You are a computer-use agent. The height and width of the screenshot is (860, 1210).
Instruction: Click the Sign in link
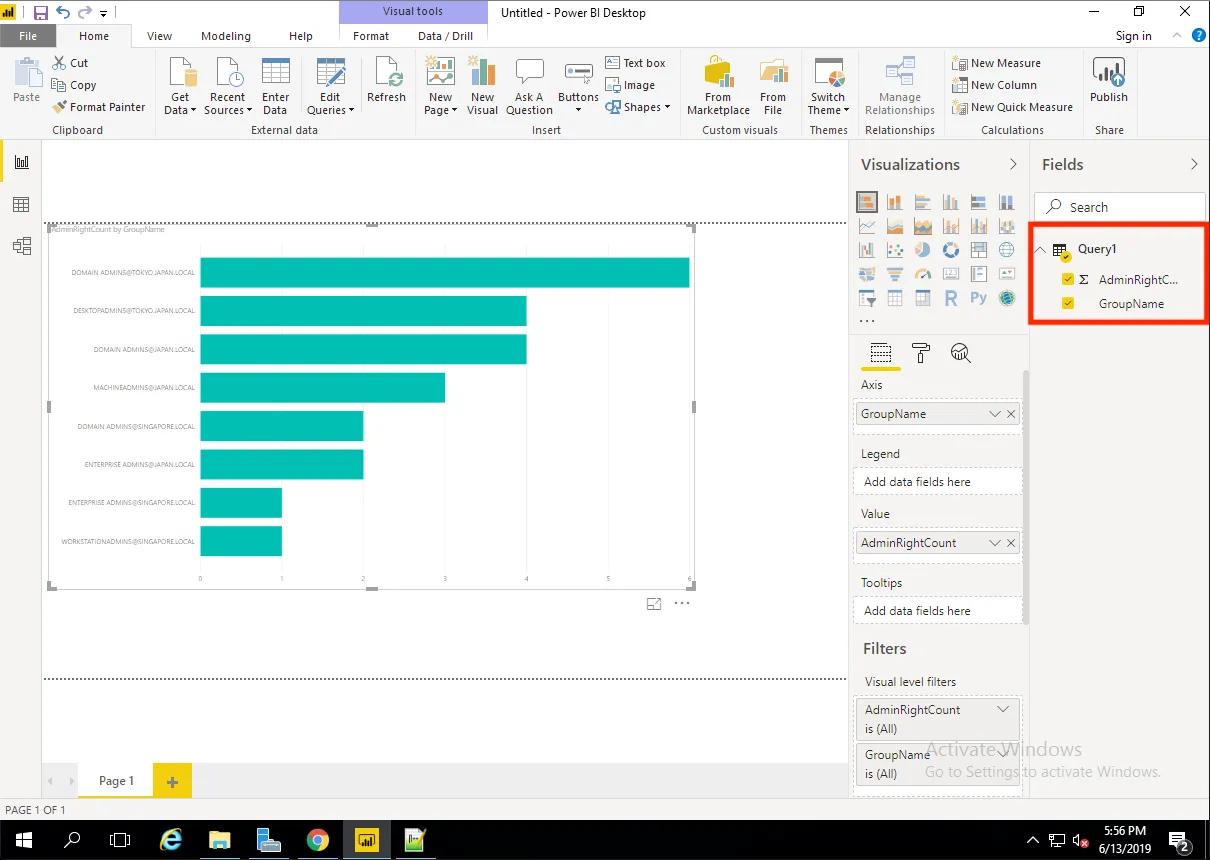(x=1133, y=36)
